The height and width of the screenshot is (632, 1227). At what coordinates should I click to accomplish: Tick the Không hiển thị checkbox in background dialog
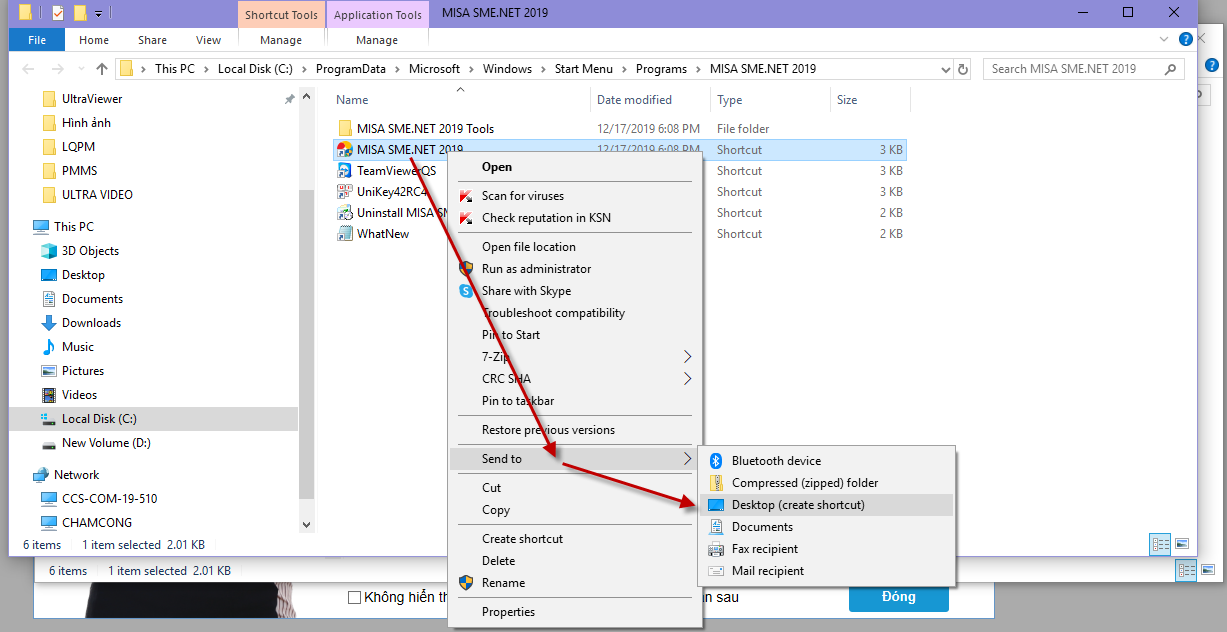(354, 597)
